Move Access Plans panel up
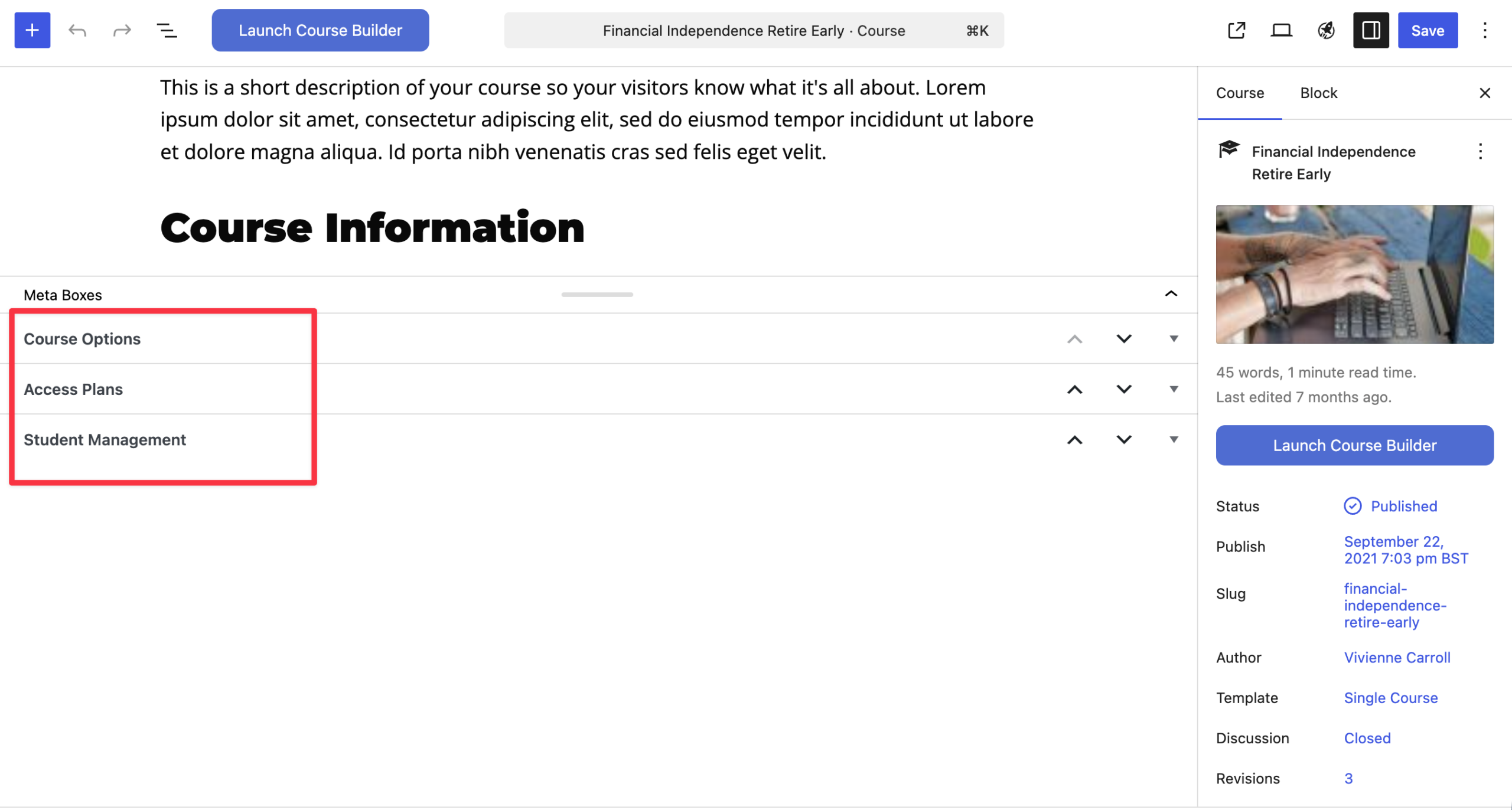Image resolution: width=1512 pixels, height=810 pixels. click(x=1075, y=389)
